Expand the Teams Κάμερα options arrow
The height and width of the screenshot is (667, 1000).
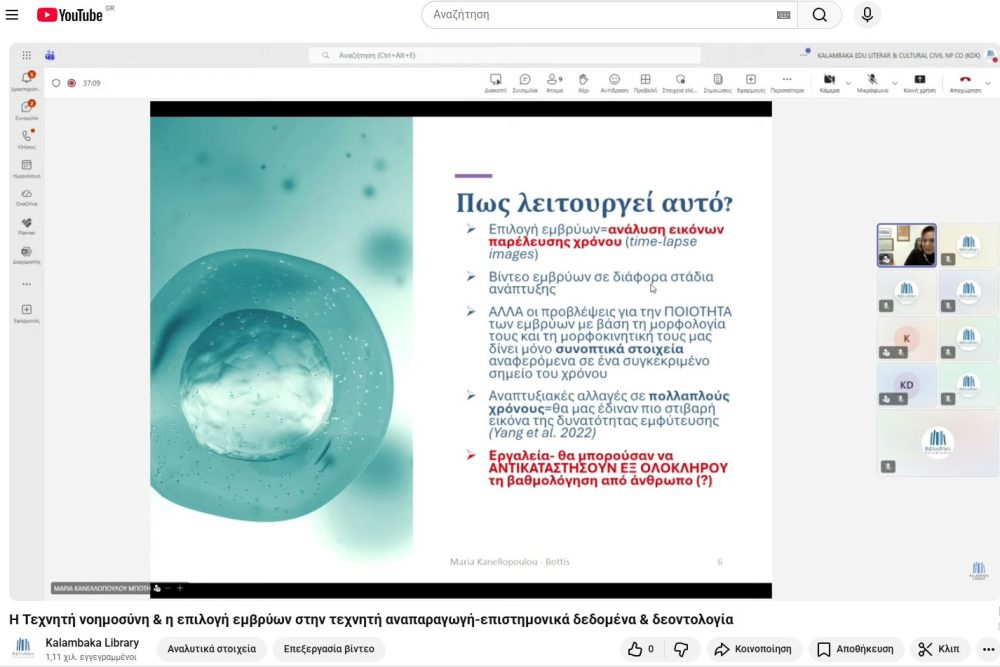[x=849, y=81]
